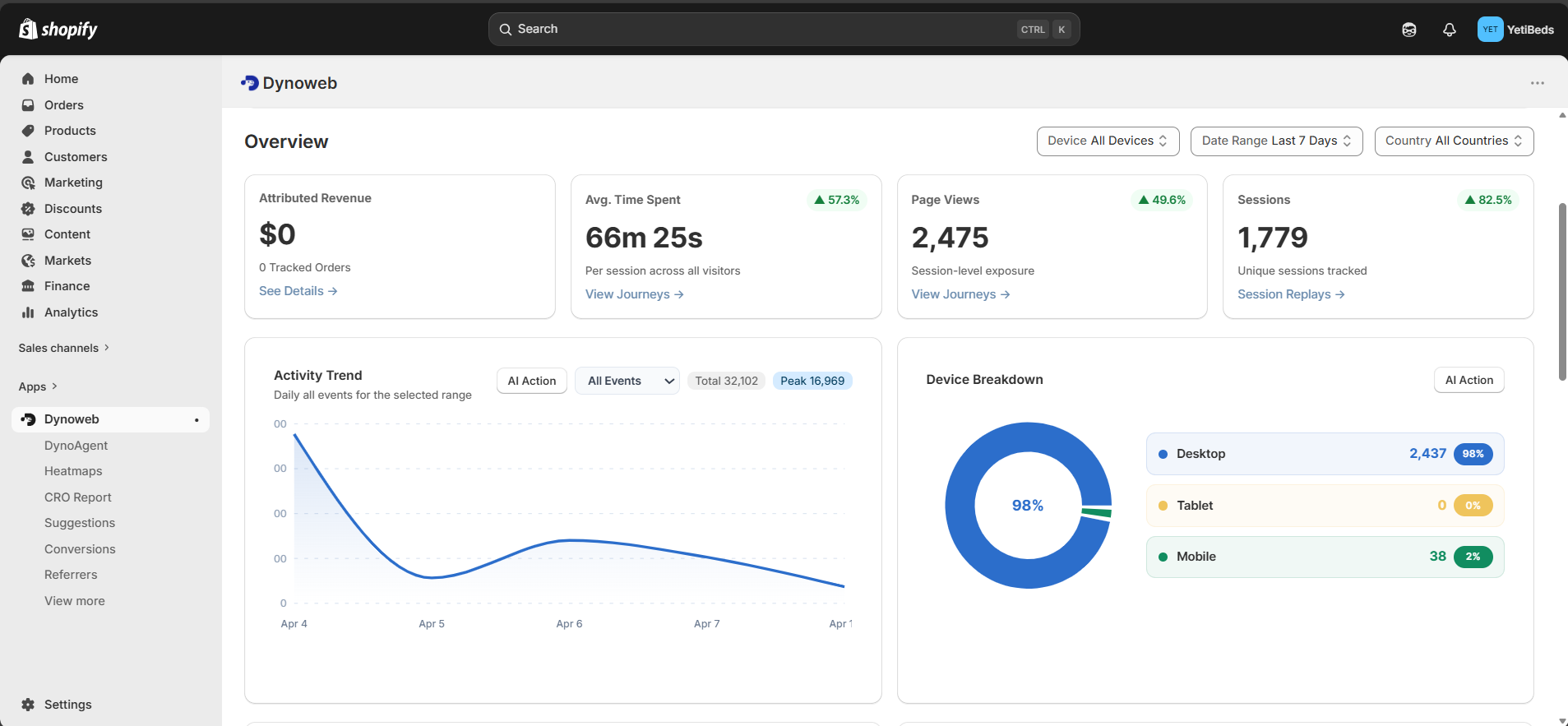Open the Date Range Last 7 Days dropdown
The width and height of the screenshot is (1568, 726).
pyautogui.click(x=1276, y=141)
